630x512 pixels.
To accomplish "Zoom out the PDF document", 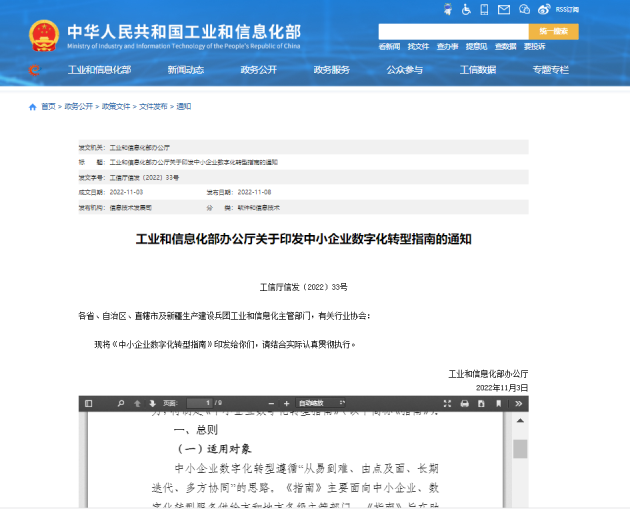I will click(271, 403).
